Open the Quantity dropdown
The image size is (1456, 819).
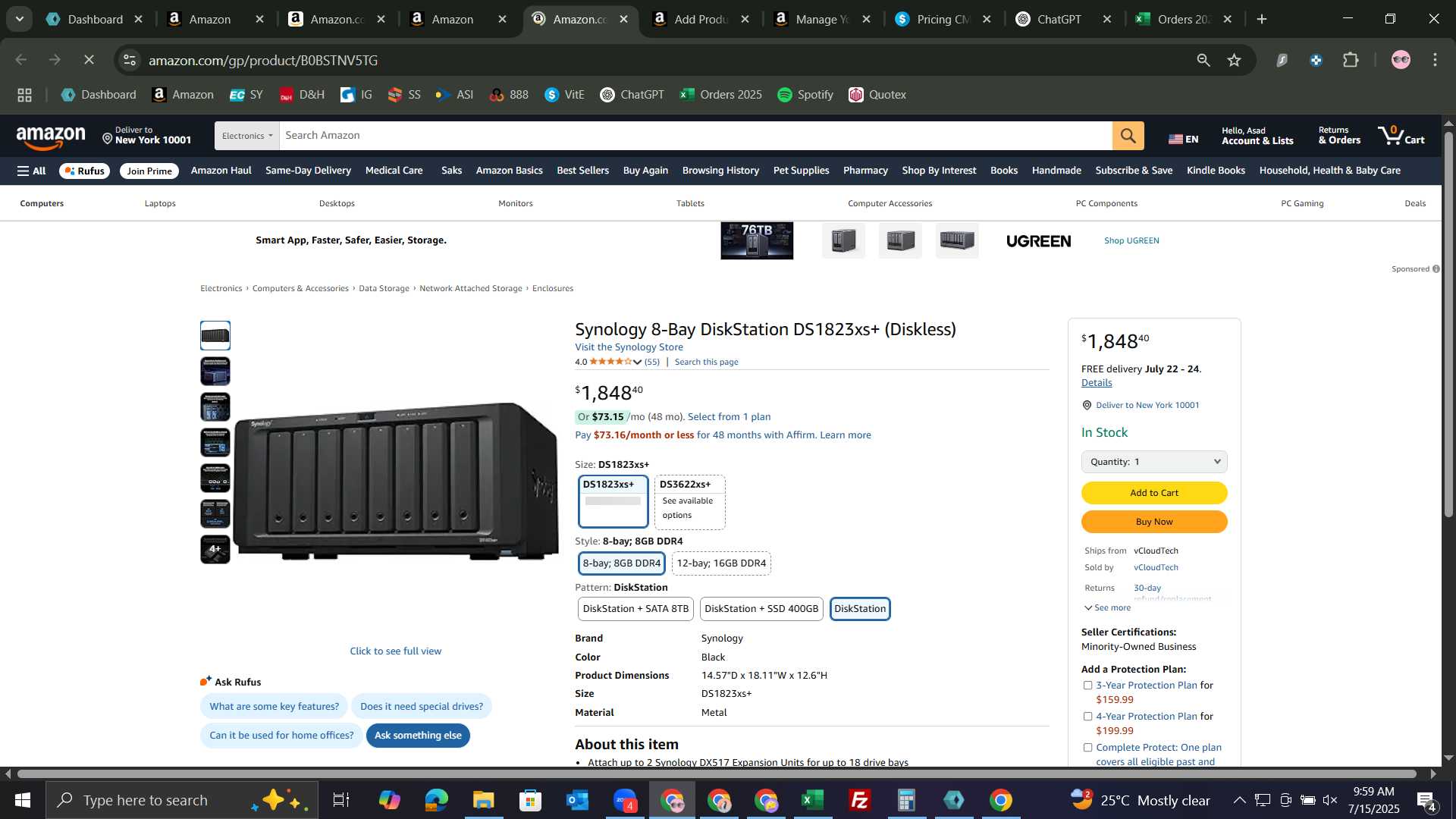1153,462
